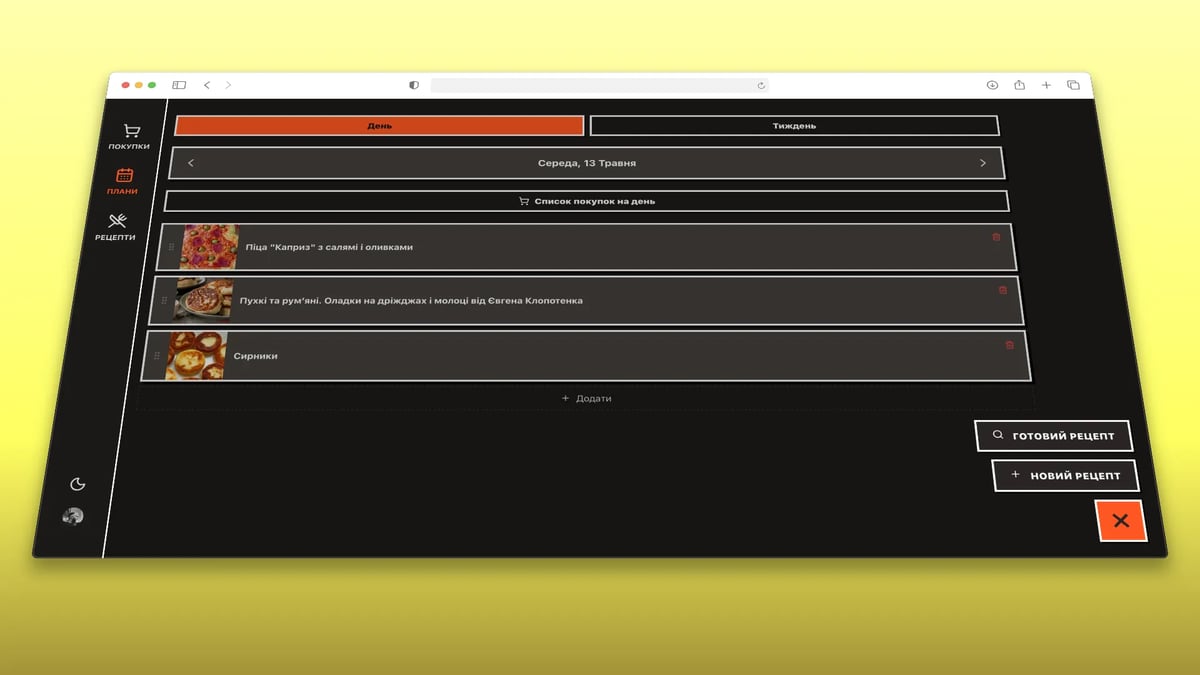Share the page from the browser toolbar
The width and height of the screenshot is (1200, 675).
pos(1019,85)
